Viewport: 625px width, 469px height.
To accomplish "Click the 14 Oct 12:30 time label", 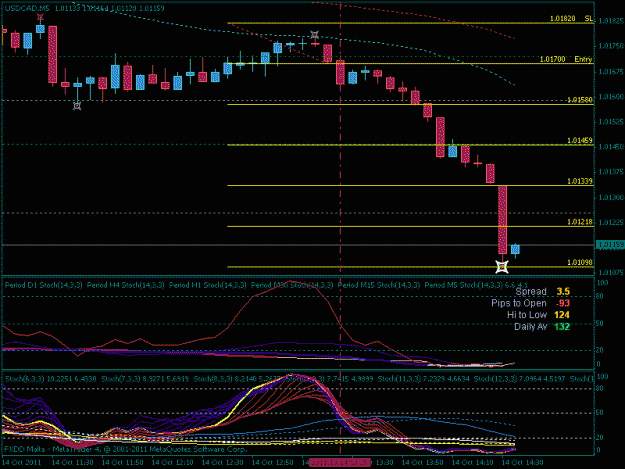I will (222, 462).
